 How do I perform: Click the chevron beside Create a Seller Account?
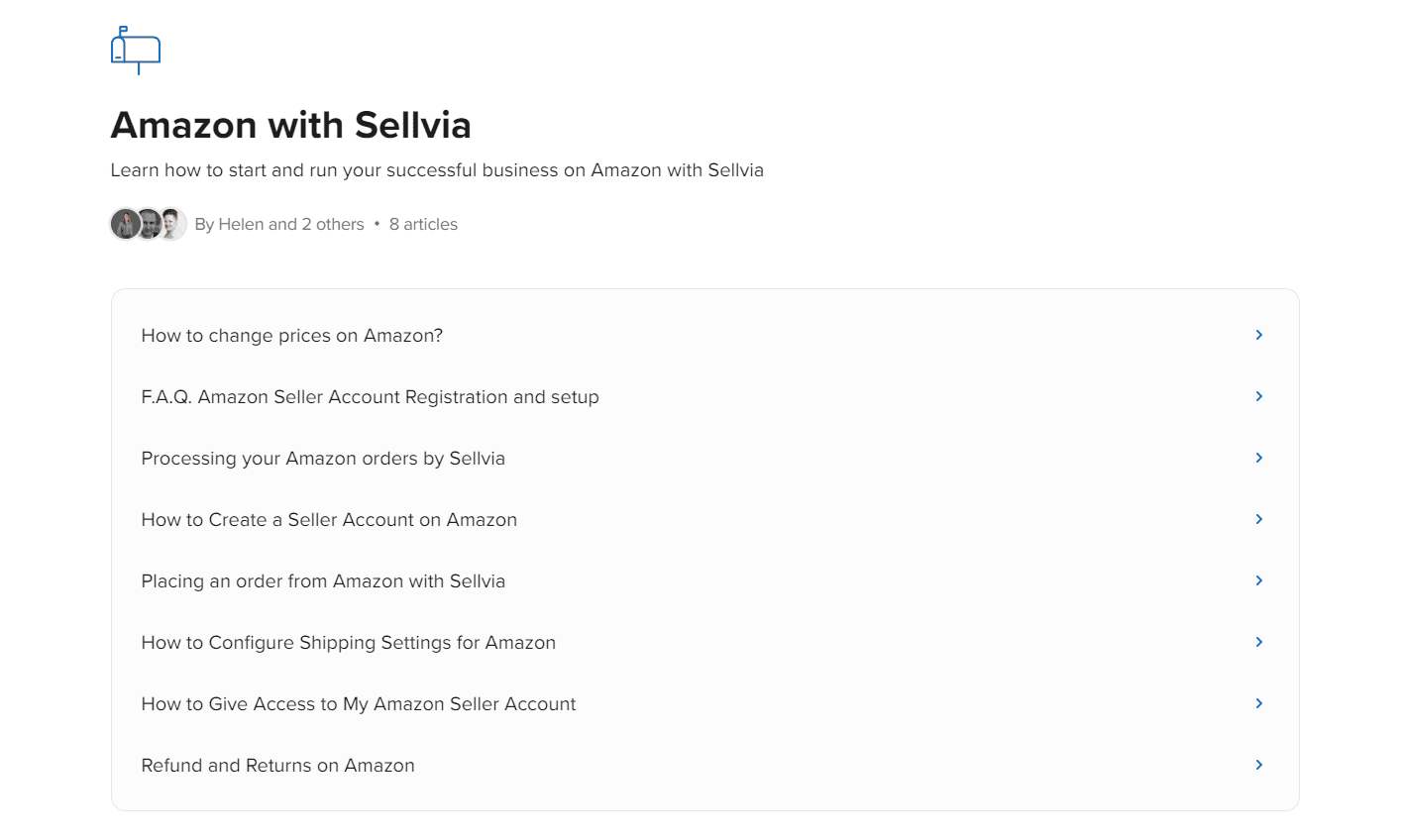1259,519
